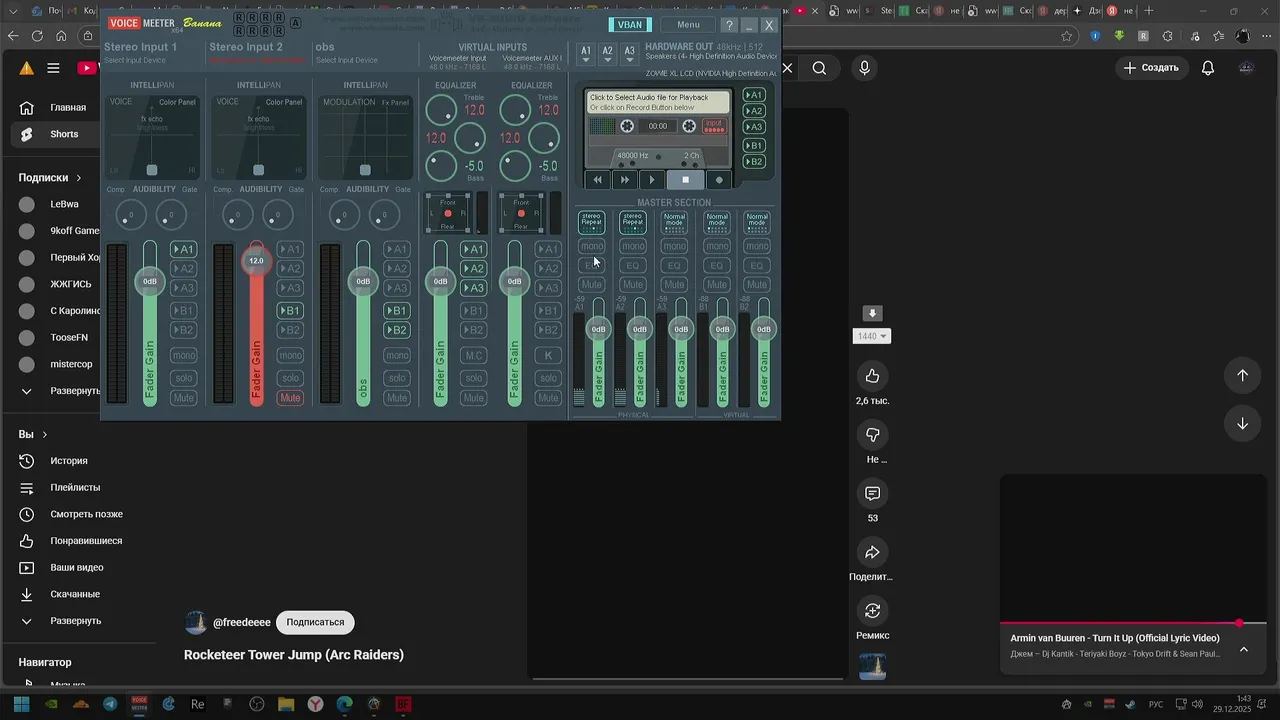1280x720 pixels.
Task: Go to the next Short with down arrow
Action: (x=1242, y=423)
